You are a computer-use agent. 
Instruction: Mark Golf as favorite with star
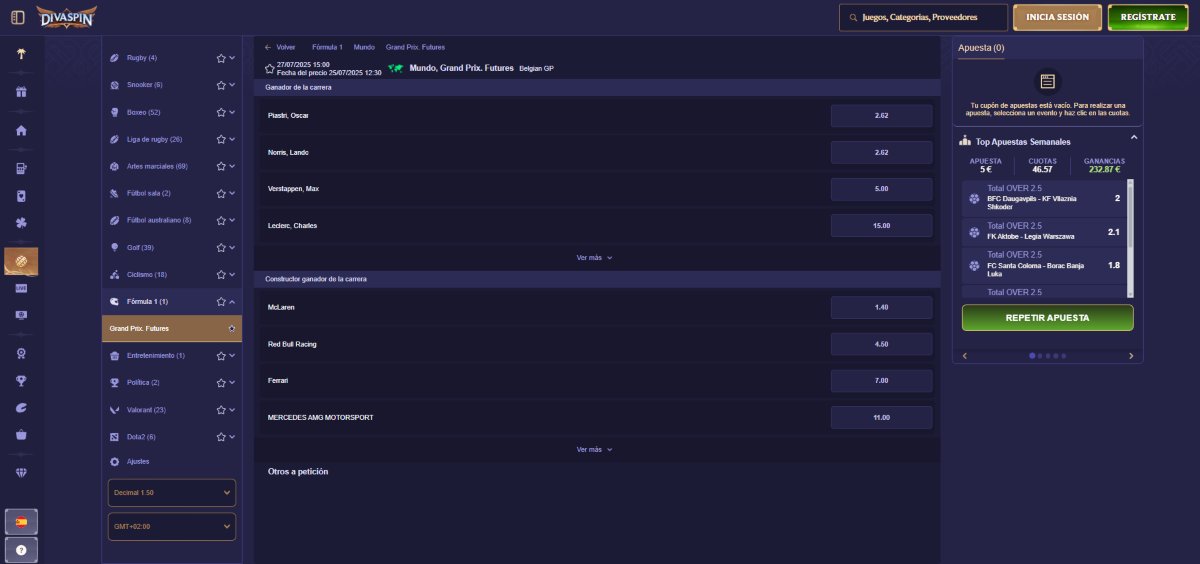221,247
